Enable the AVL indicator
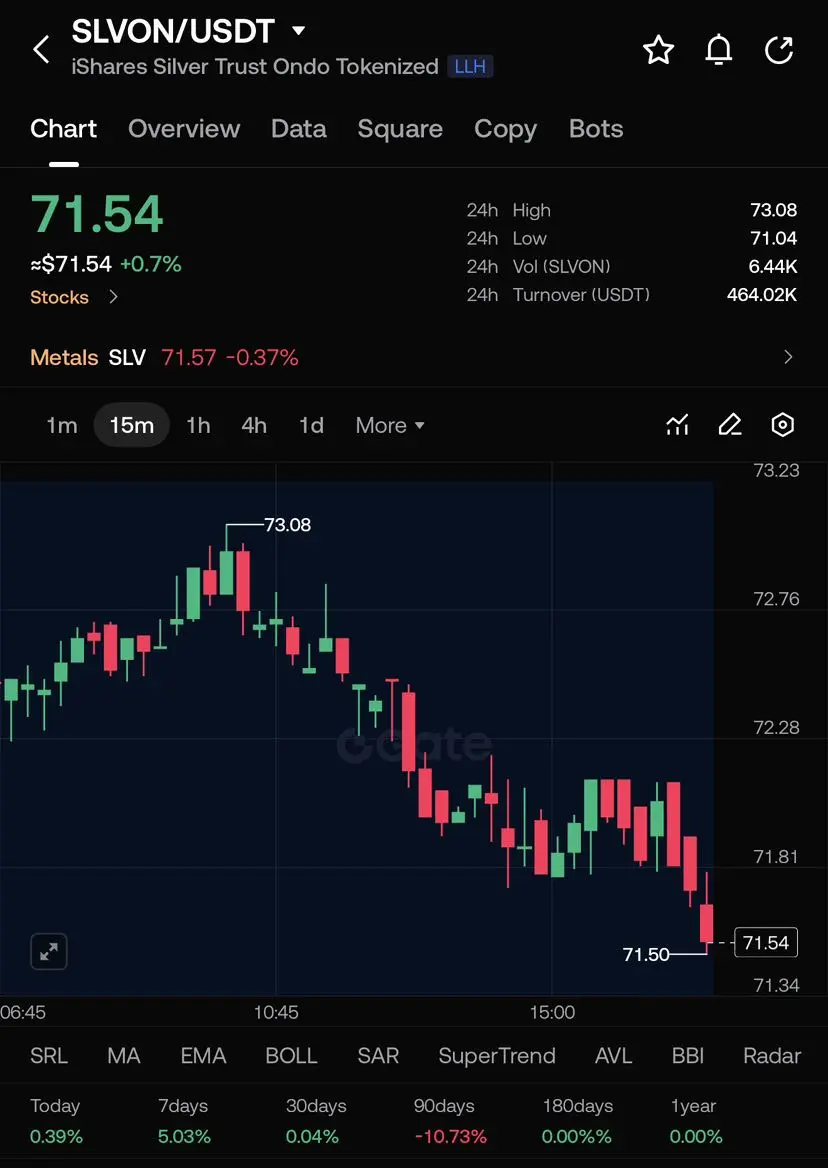This screenshot has height=1168, width=828. 614,1056
